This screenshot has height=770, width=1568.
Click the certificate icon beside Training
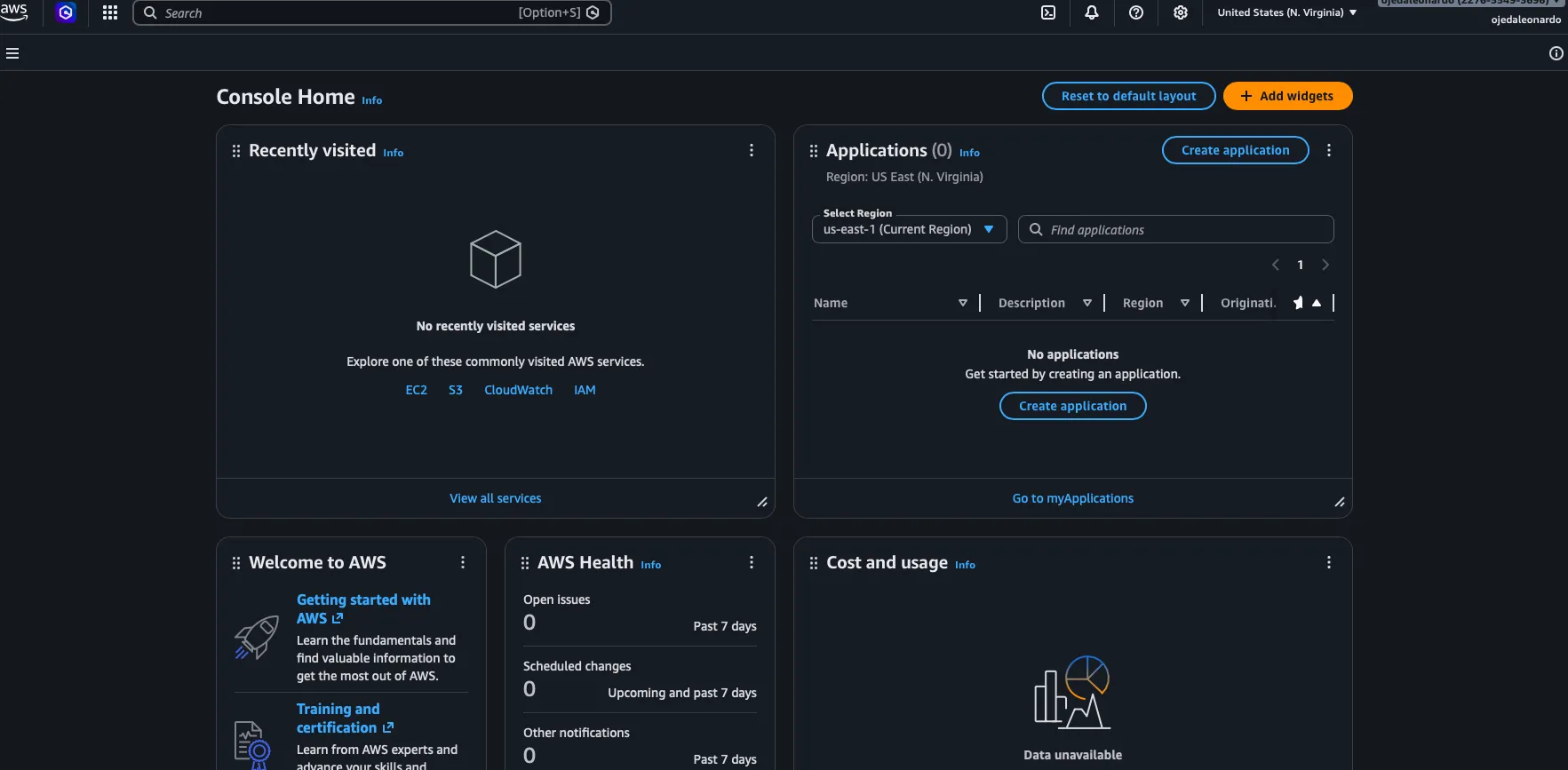coord(252,744)
